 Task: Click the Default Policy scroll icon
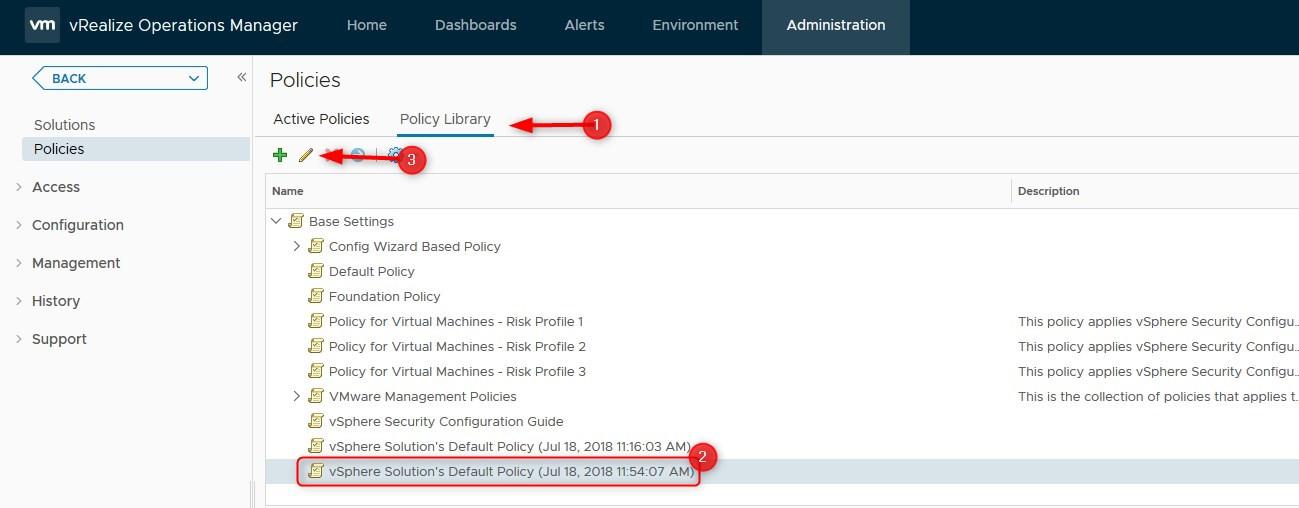point(316,271)
